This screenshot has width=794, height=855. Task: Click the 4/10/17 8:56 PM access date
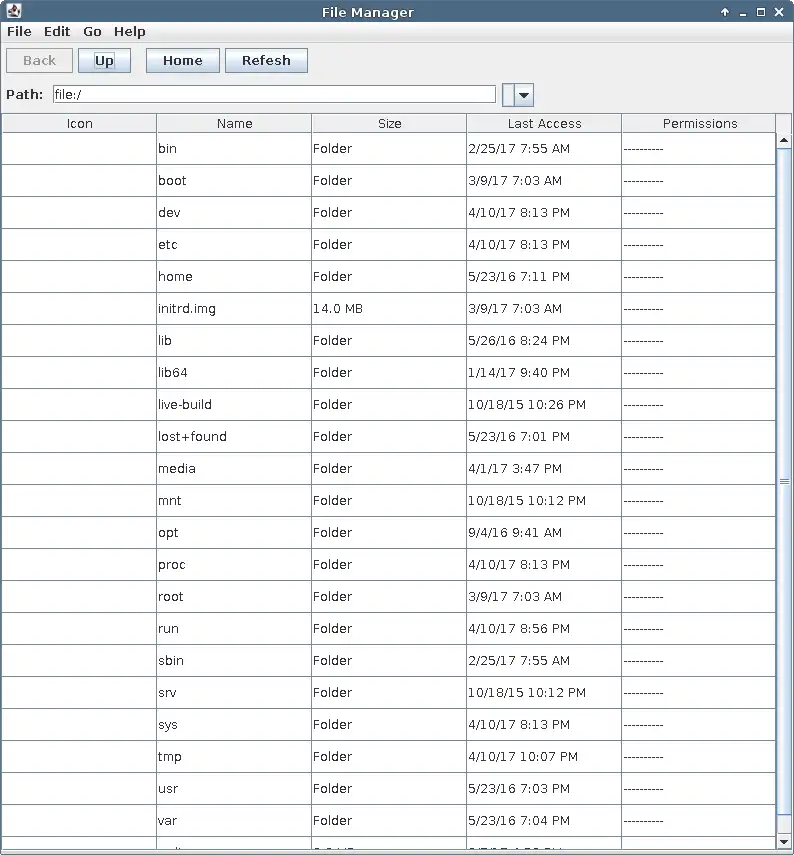(x=519, y=629)
